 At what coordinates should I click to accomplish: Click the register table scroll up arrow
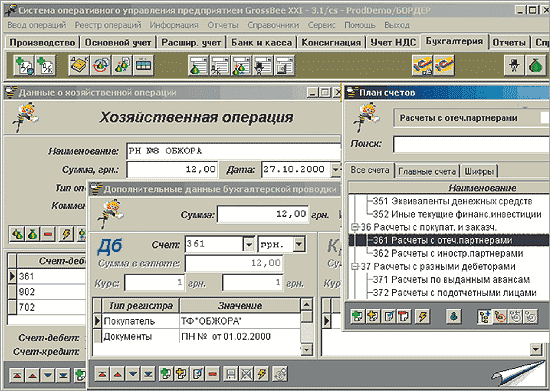(x=307, y=304)
